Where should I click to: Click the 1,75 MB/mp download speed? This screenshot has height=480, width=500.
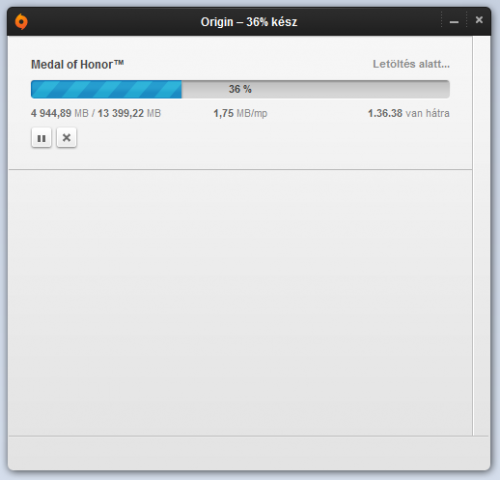point(240,113)
